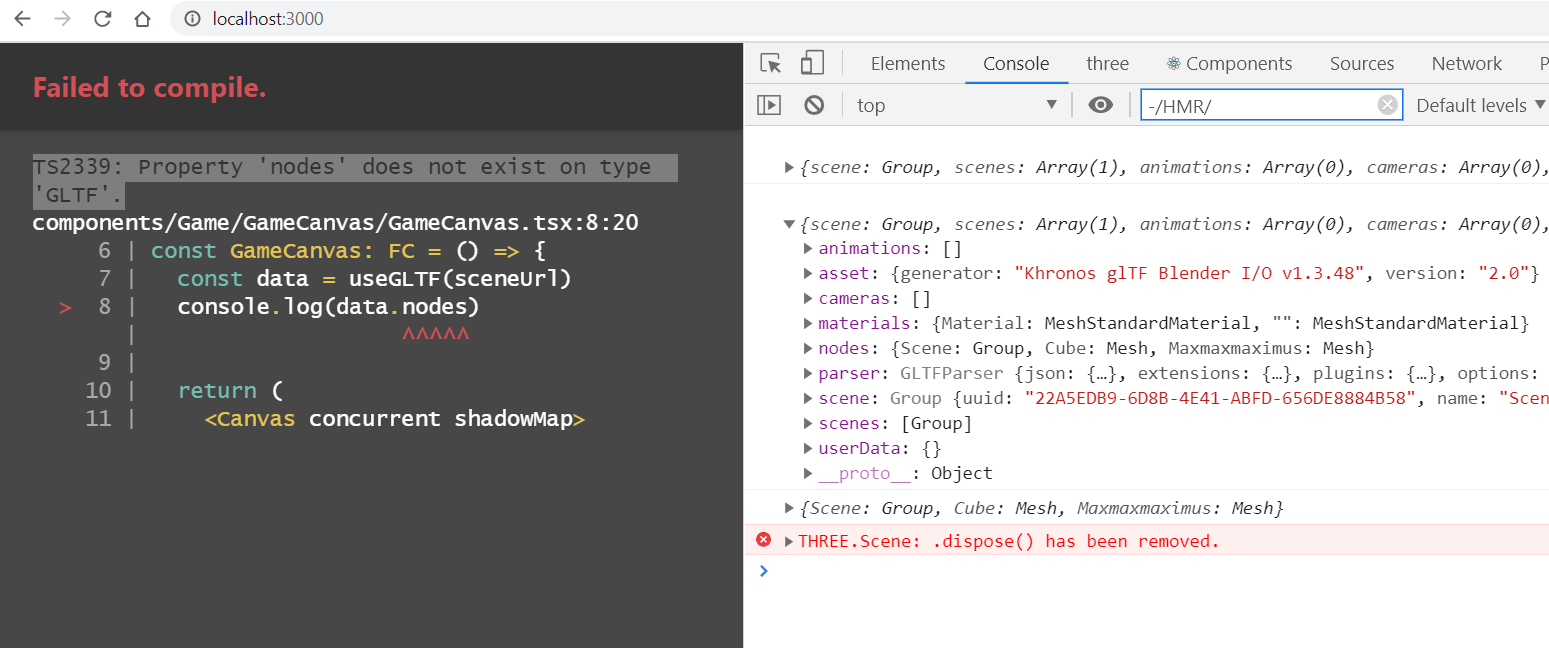Click the site info icon in address bar
Viewport: 1549px width, 648px height.
pos(193,19)
